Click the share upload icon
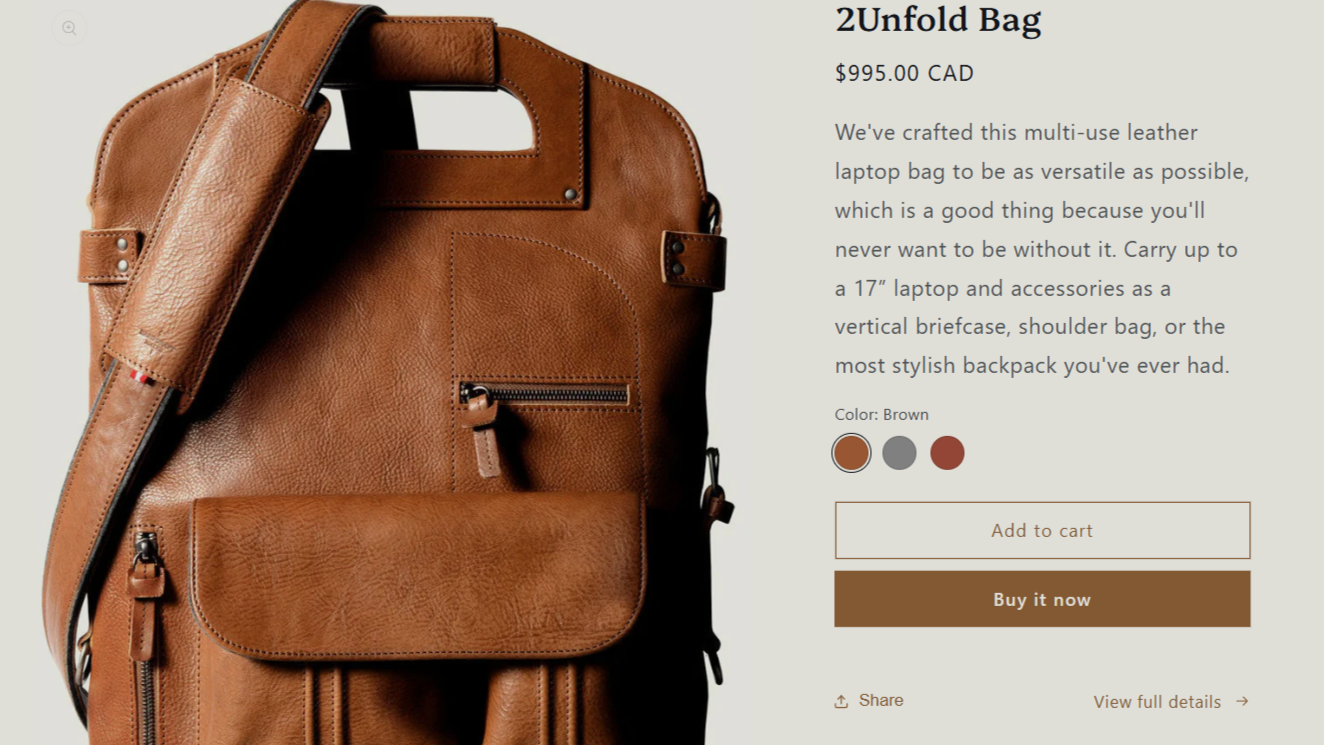Image resolution: width=1324 pixels, height=745 pixels. [841, 701]
